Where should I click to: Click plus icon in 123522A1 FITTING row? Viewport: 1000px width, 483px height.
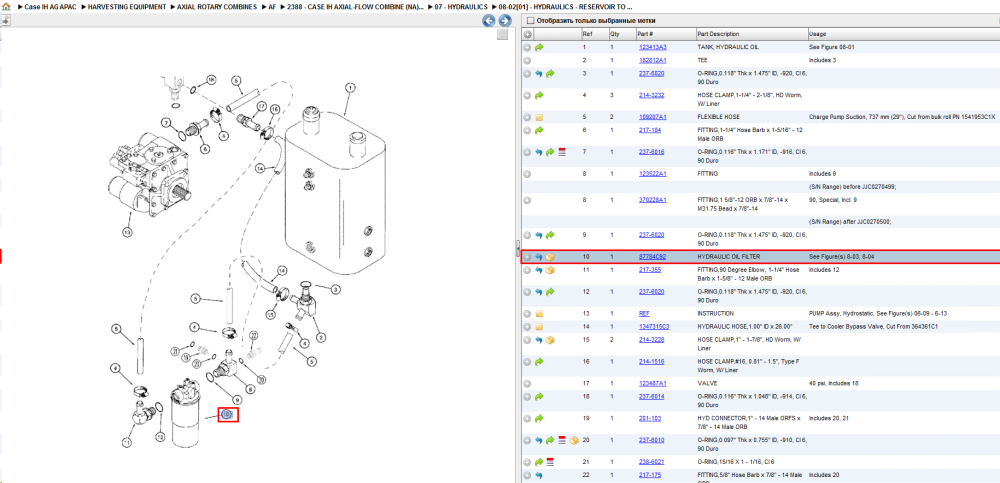coord(527,174)
